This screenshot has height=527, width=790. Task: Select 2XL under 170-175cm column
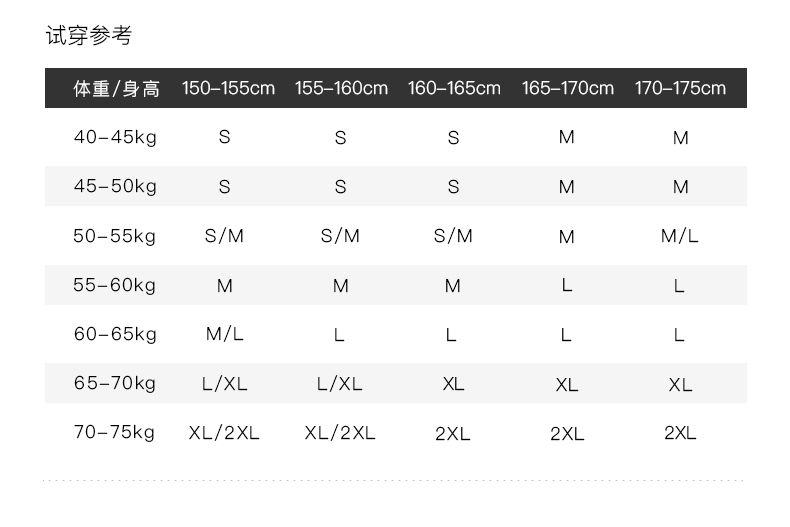(680, 433)
